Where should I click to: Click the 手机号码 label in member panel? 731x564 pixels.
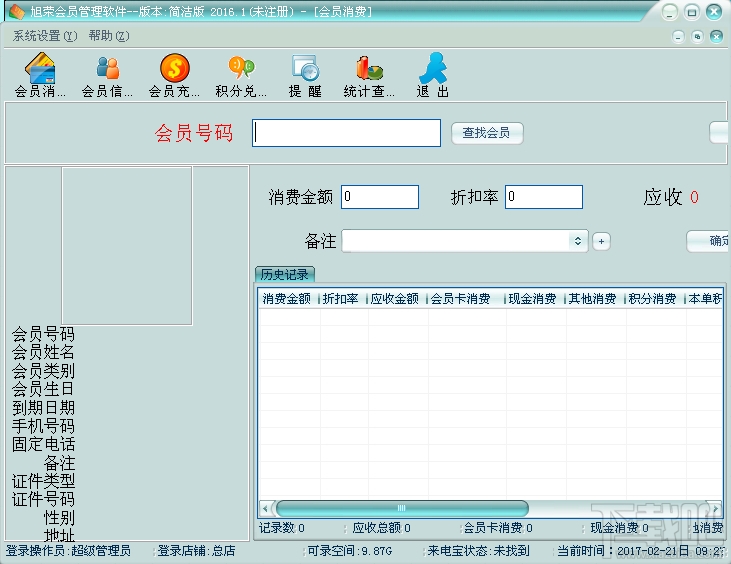[x=43, y=426]
